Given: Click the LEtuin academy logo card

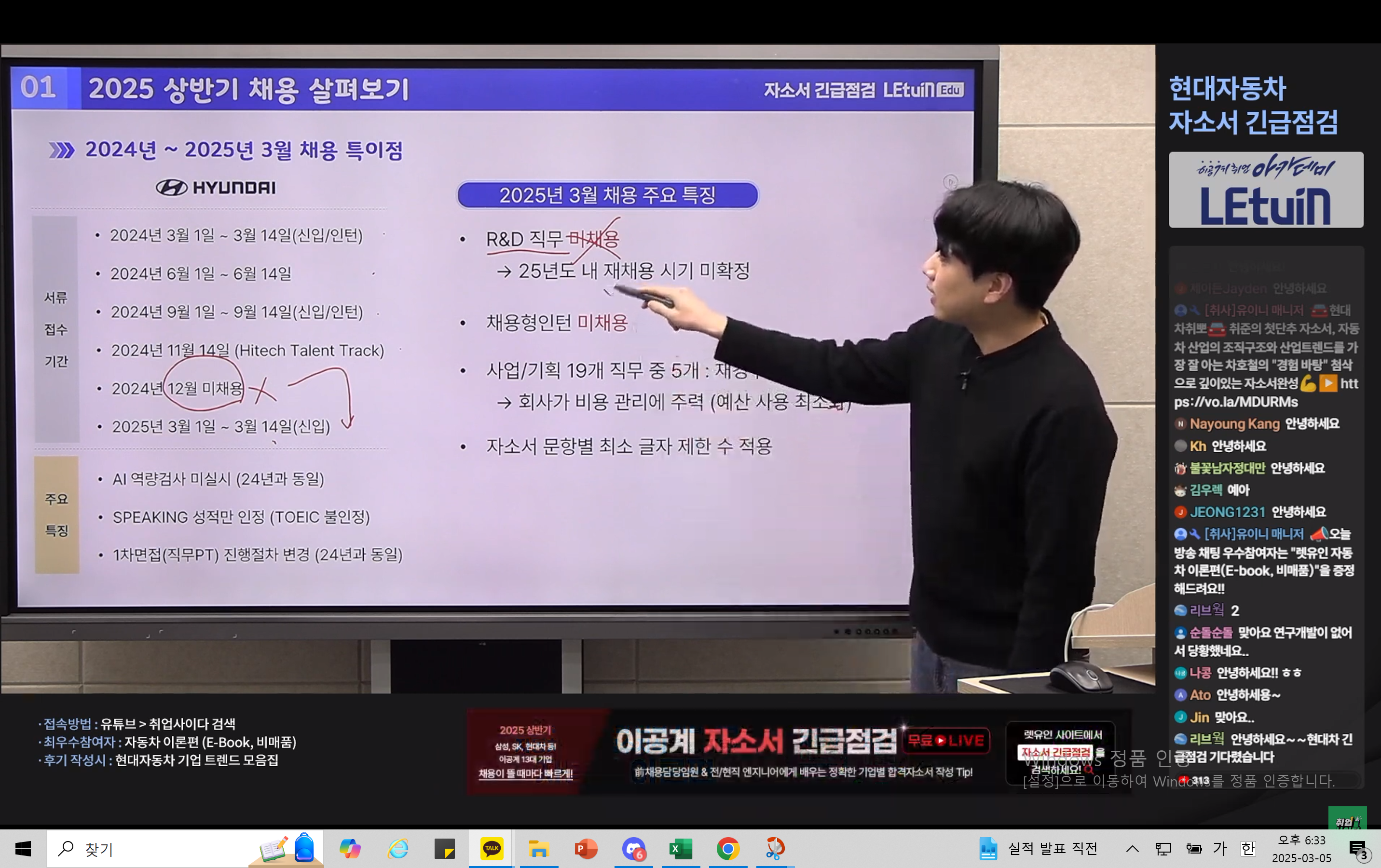Looking at the screenshot, I should (x=1266, y=190).
